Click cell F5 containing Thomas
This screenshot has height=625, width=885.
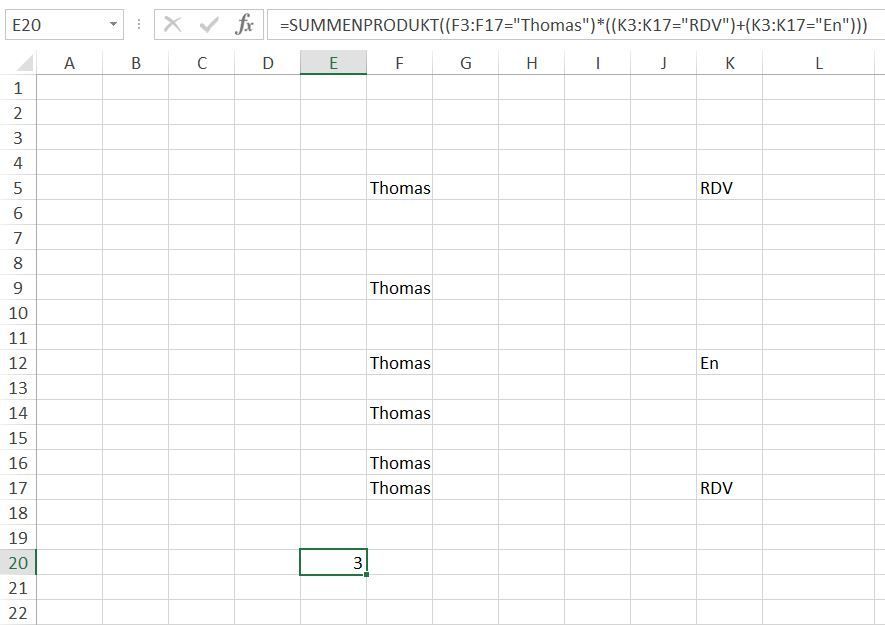pos(400,187)
